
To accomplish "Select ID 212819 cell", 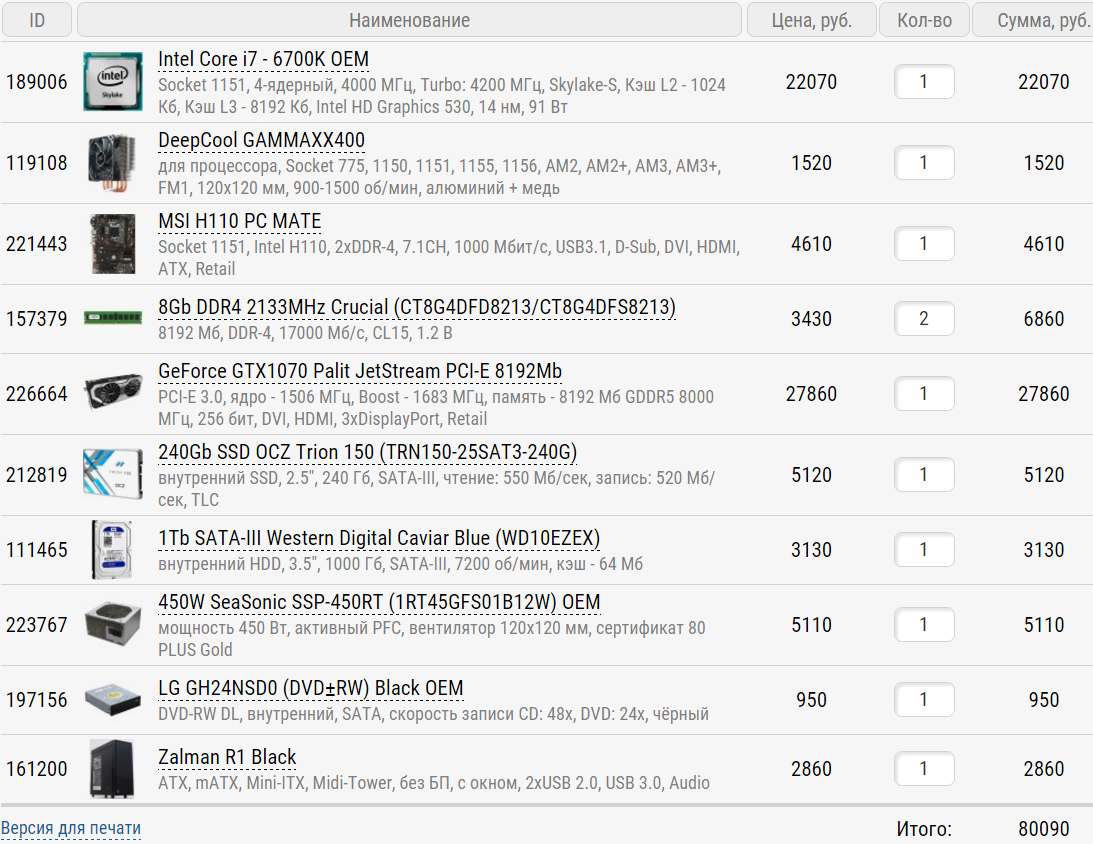I will pyautogui.click(x=37, y=475).
